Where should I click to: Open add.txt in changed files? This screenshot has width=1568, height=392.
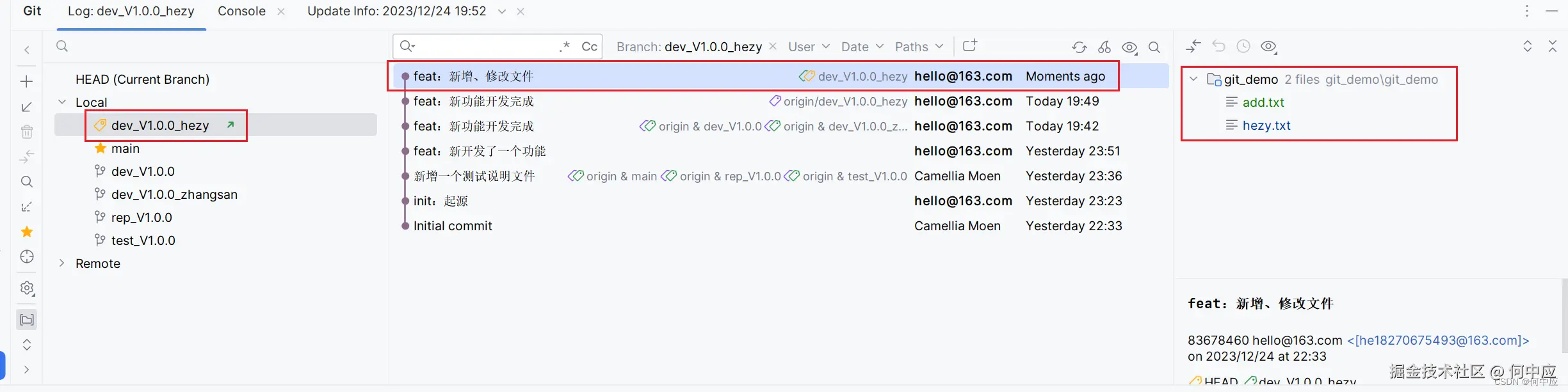[1263, 102]
